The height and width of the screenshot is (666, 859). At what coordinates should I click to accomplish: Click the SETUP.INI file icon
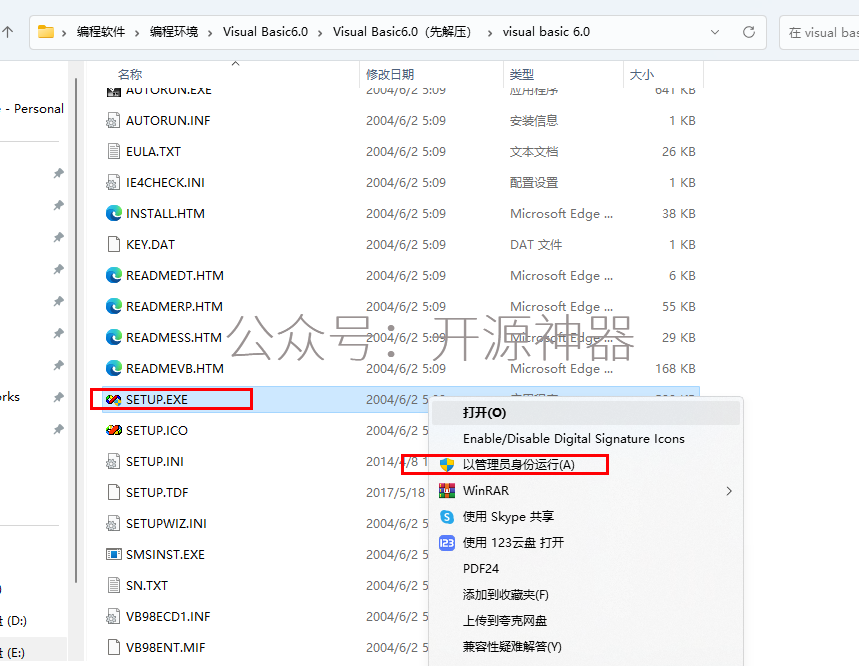[x=113, y=461]
